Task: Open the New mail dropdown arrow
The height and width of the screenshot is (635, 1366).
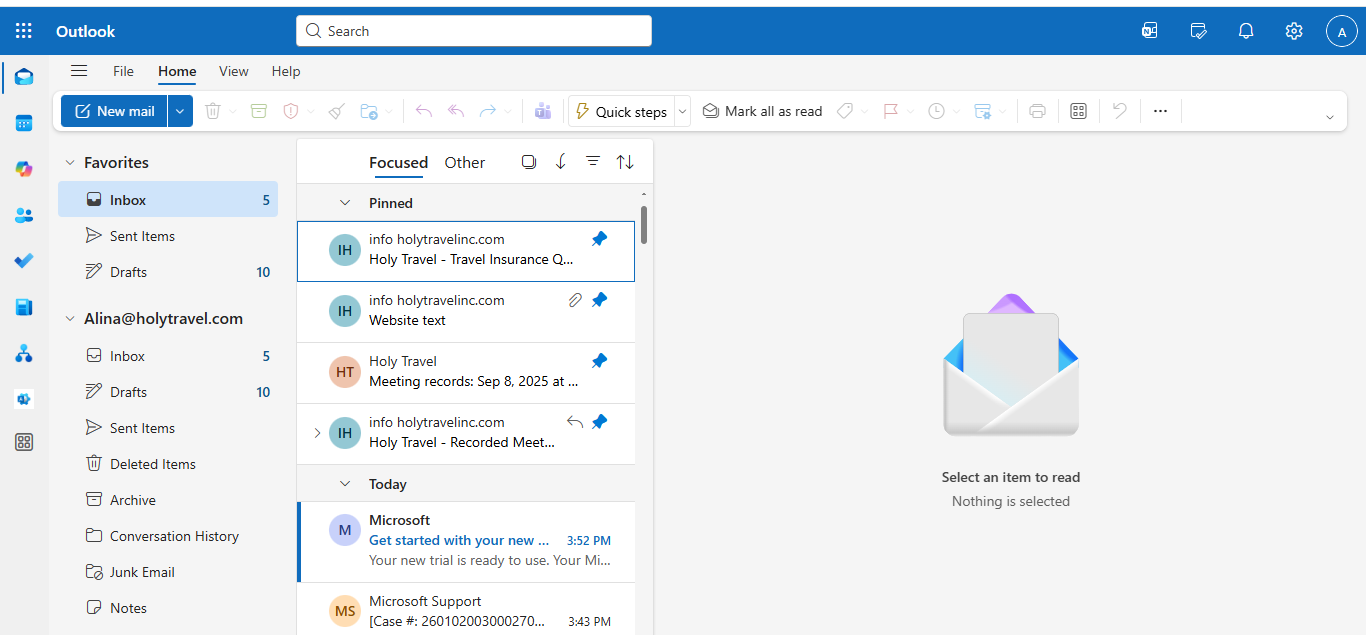Action: coord(180,111)
